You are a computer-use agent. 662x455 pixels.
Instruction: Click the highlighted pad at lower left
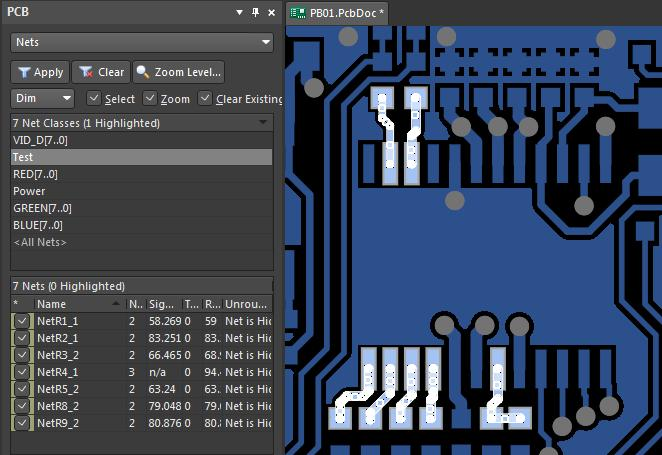339,417
